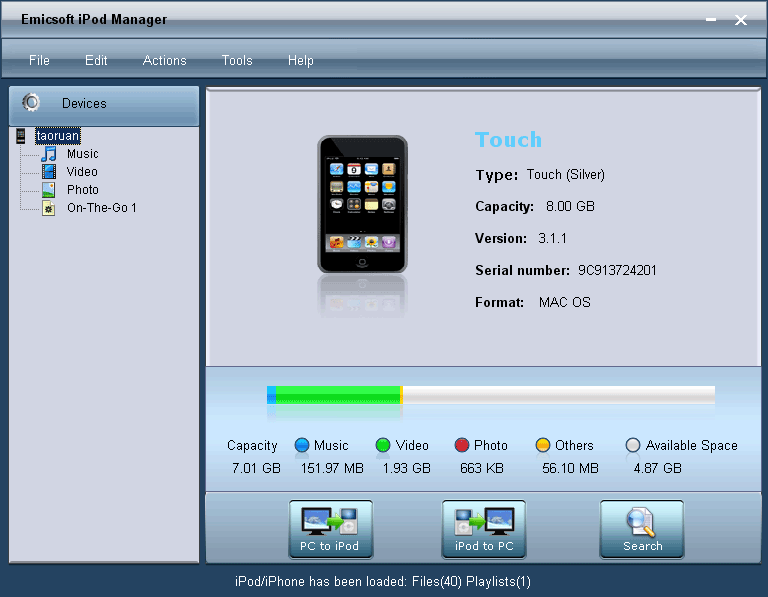The height and width of the screenshot is (597, 768).
Task: Click the PC to iPod transfer button
Action: tap(330, 529)
